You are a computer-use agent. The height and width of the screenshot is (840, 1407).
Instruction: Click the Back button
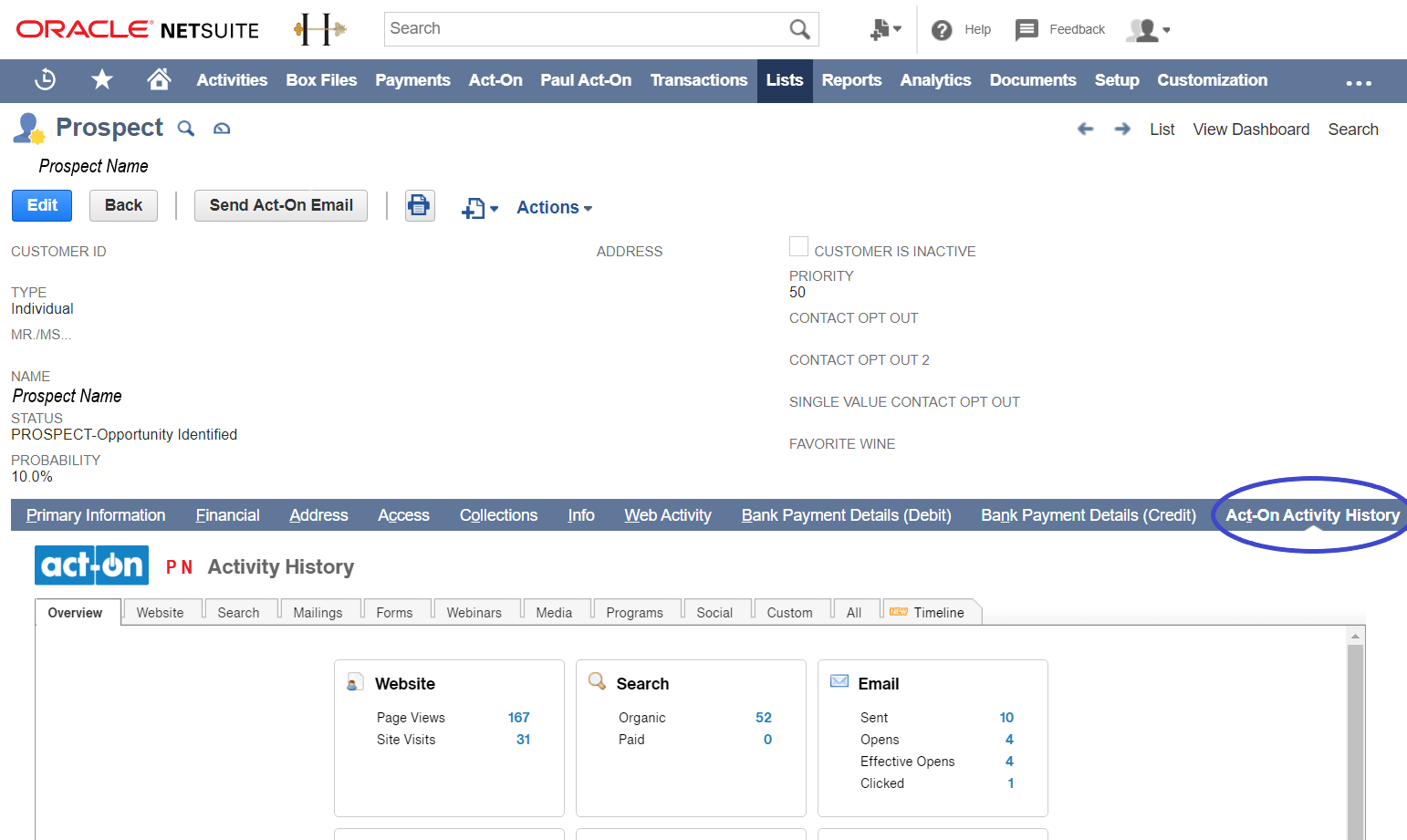click(x=123, y=205)
